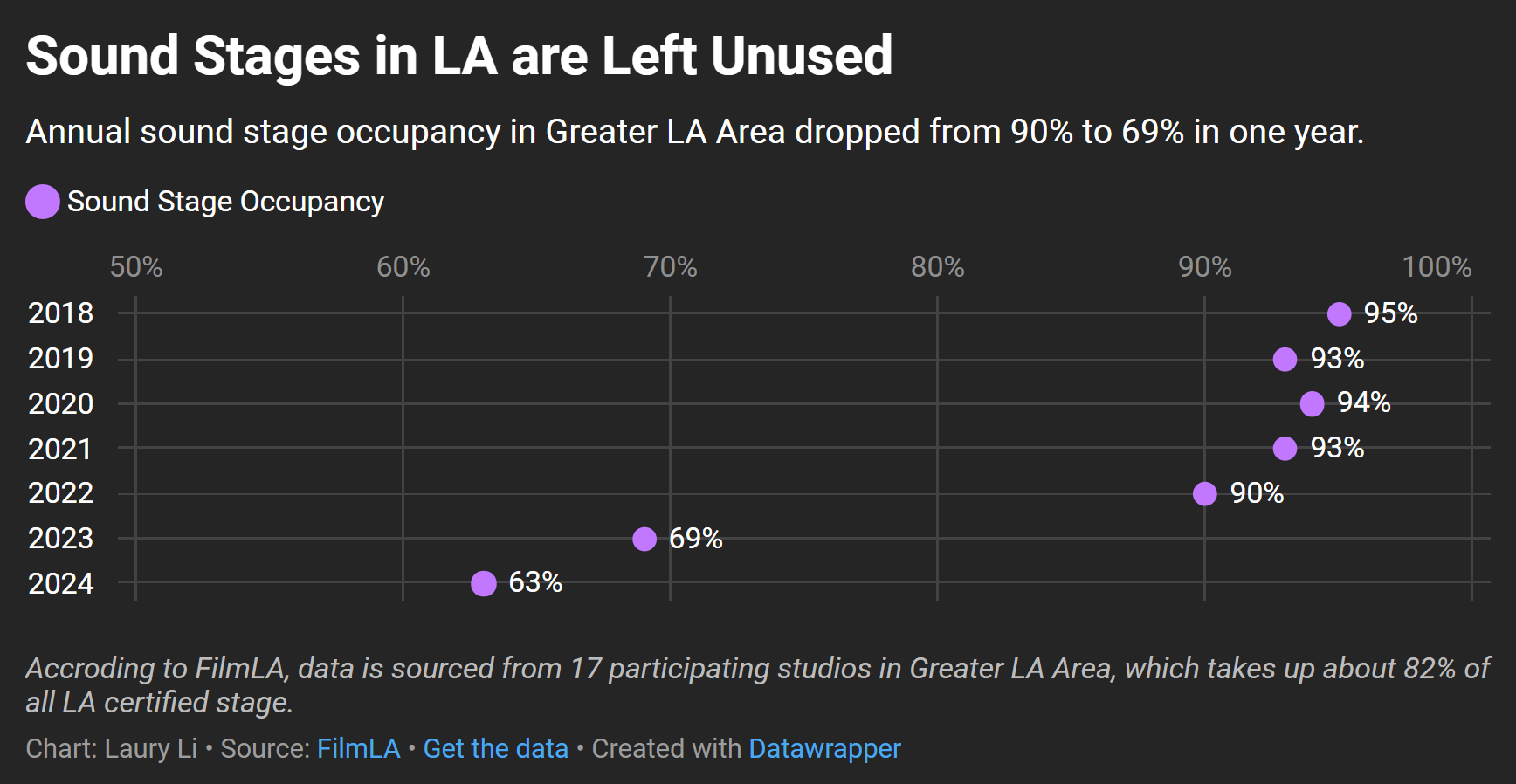Click the 63% value label

535,582
